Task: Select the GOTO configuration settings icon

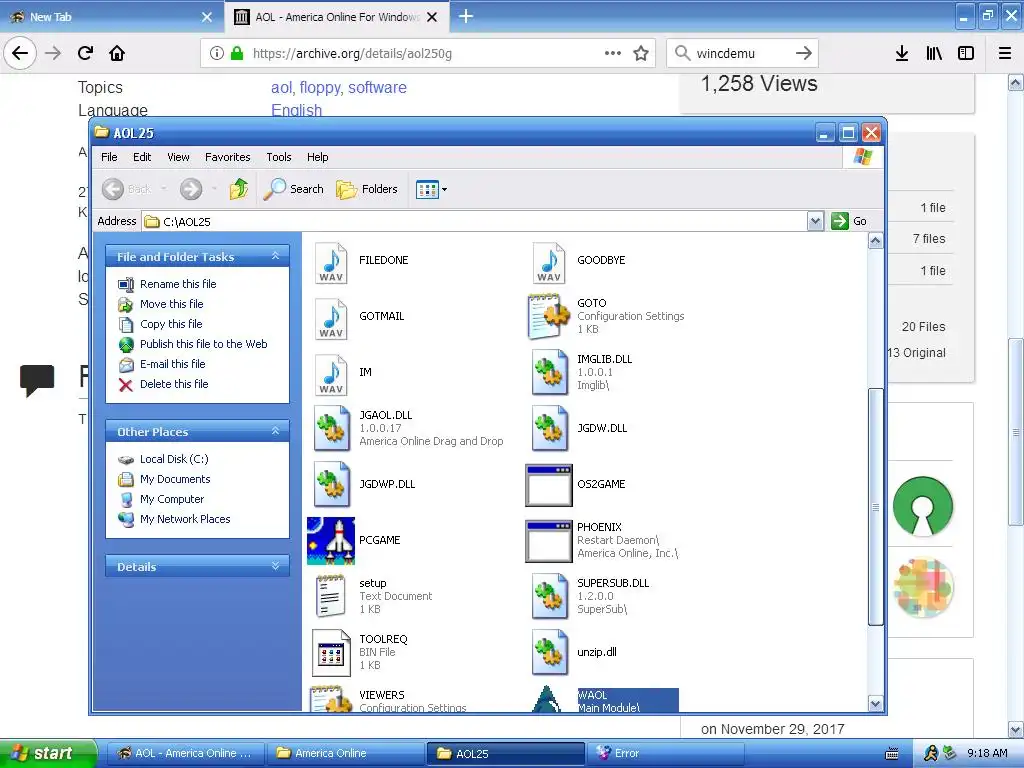Action: coord(548,317)
